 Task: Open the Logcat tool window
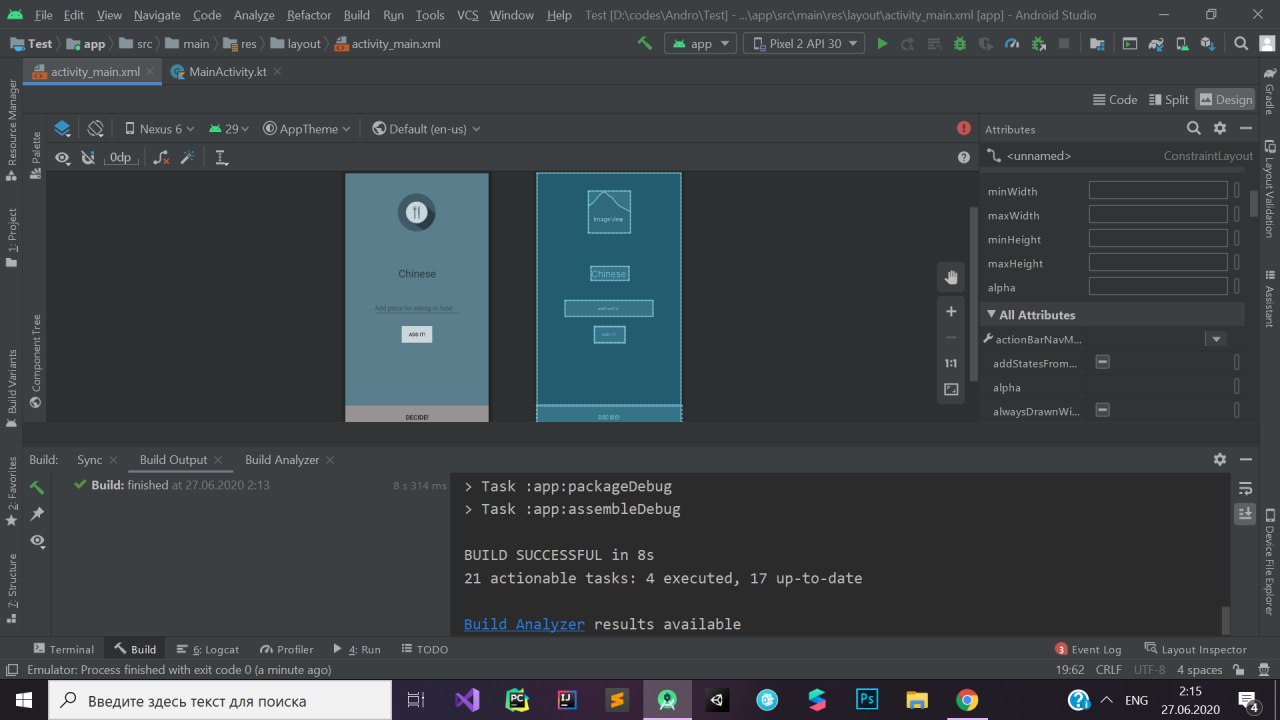(x=208, y=649)
